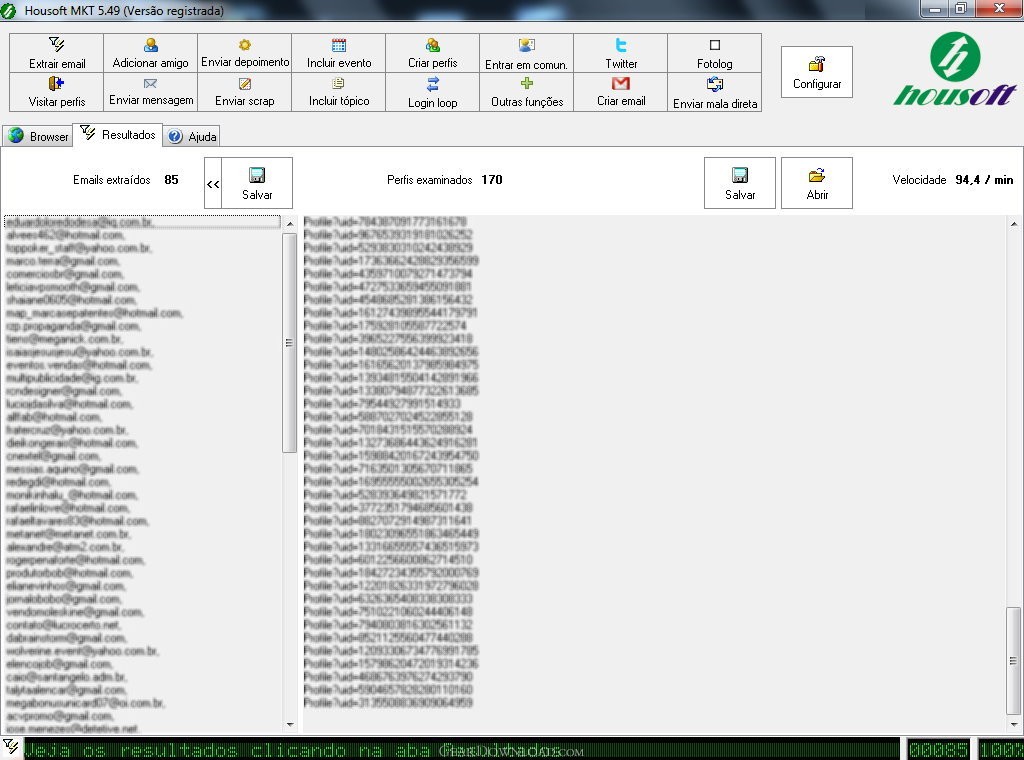Image resolution: width=1024 pixels, height=760 pixels.
Task: Open Enviar depoimento function
Action: point(245,53)
